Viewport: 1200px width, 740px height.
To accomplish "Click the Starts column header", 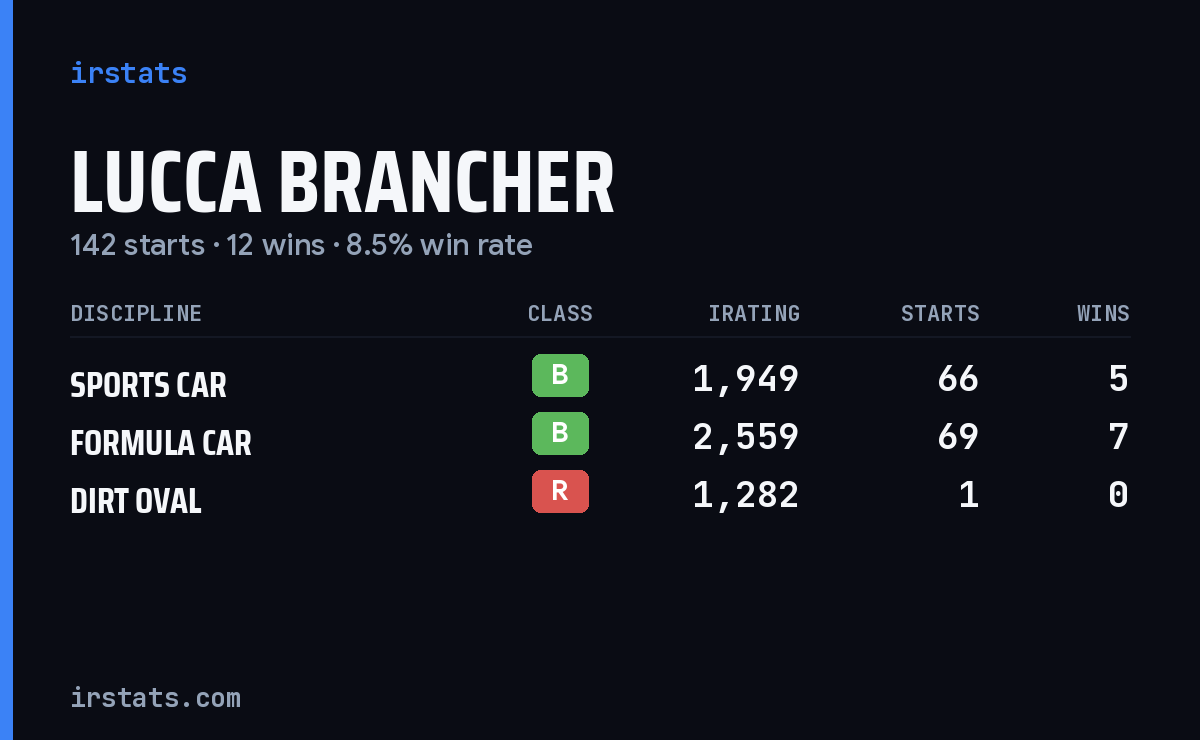I will (x=940, y=313).
